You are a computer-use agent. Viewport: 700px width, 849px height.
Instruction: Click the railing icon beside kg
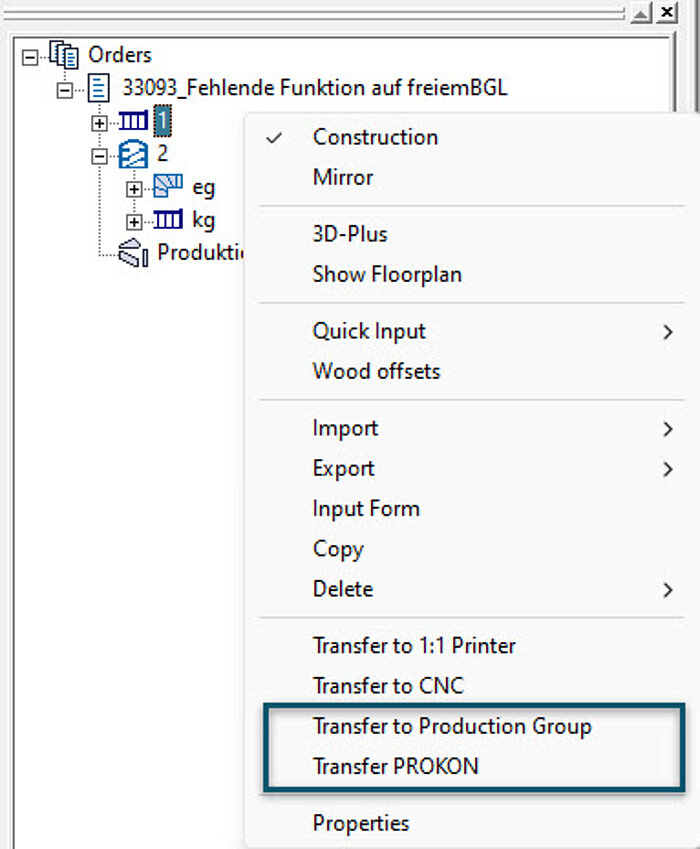(168, 220)
